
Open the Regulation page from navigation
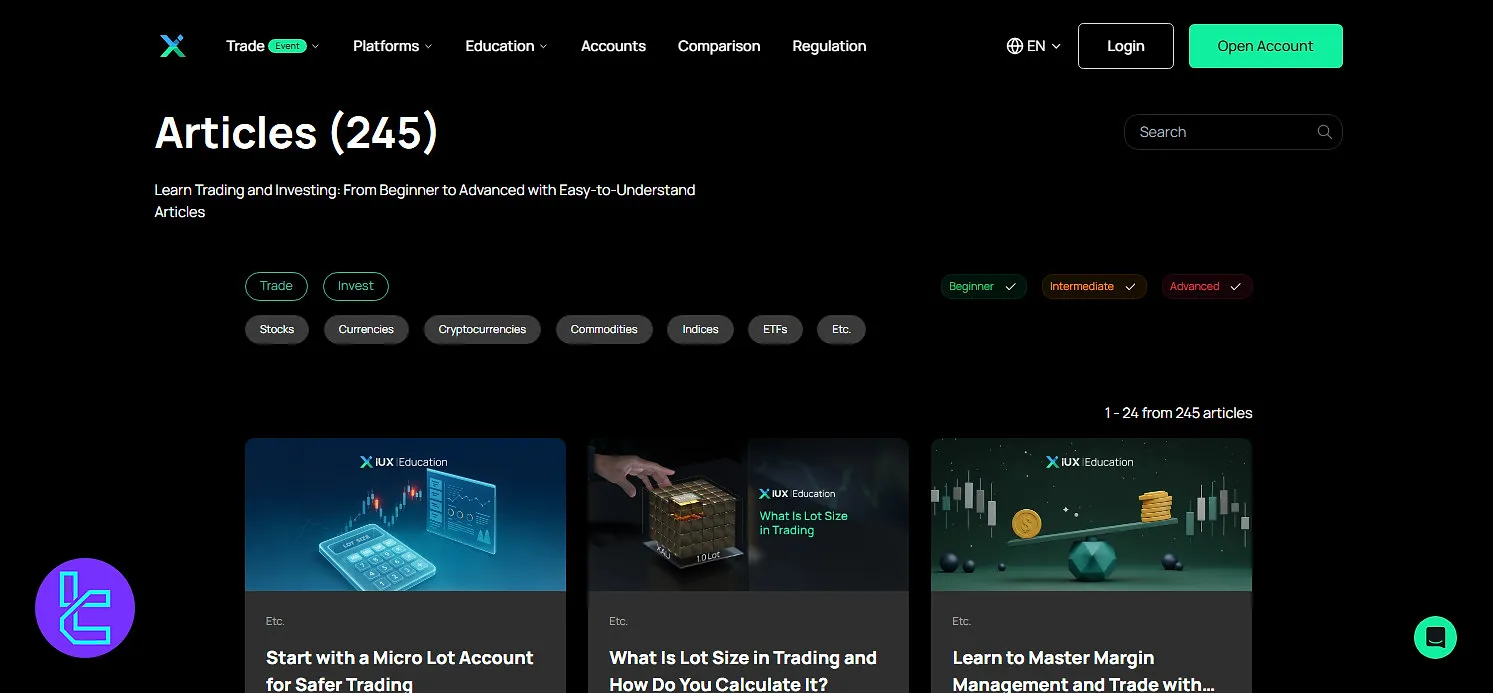[829, 45]
